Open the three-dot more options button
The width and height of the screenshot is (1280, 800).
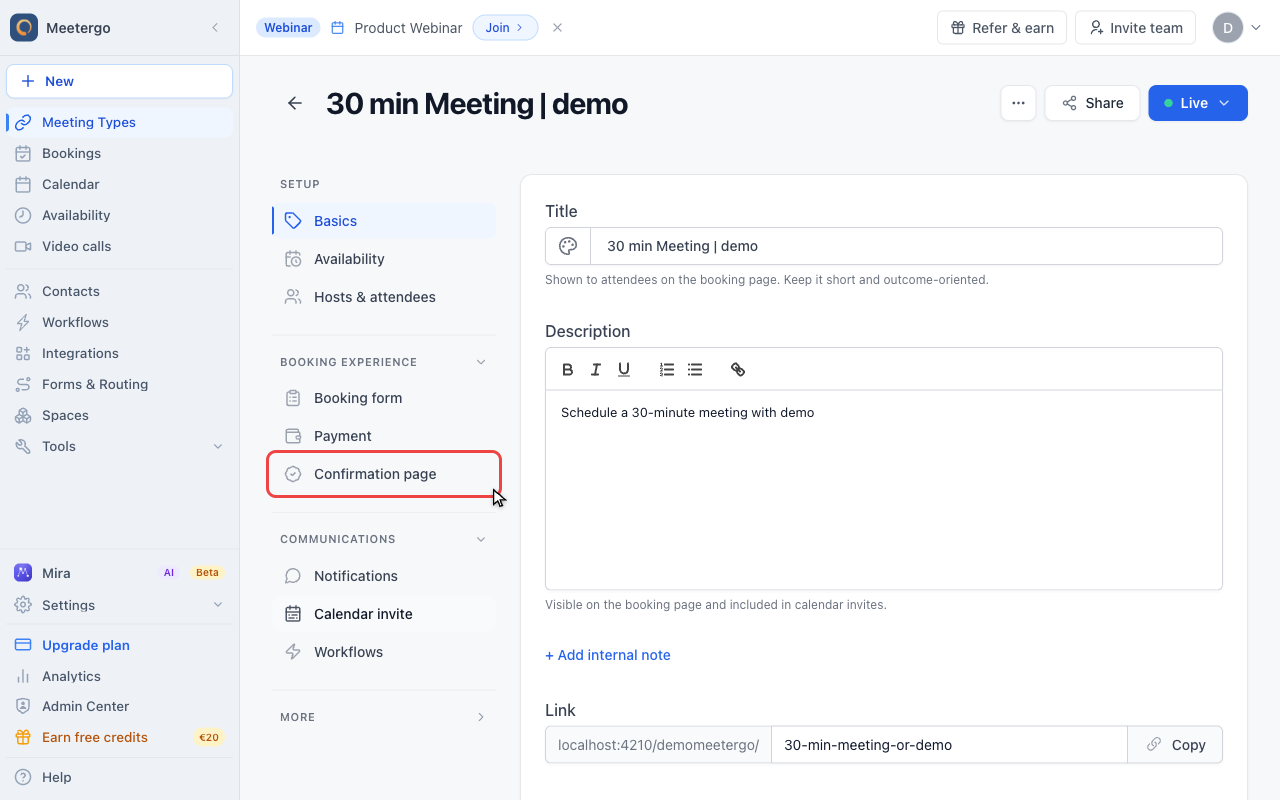(x=1018, y=103)
